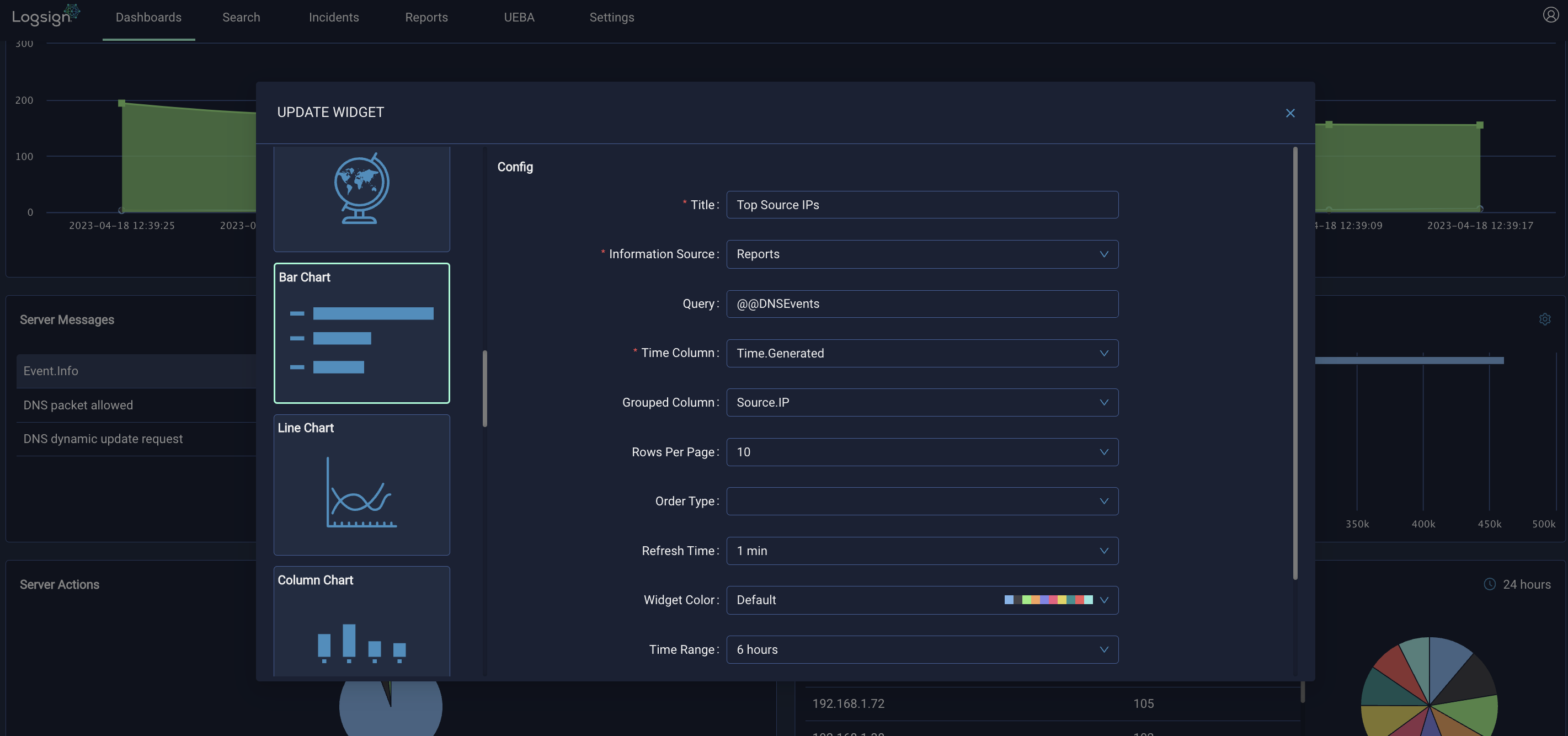Select the Bar Chart widget type
The image size is (1568, 736).
tap(361, 333)
